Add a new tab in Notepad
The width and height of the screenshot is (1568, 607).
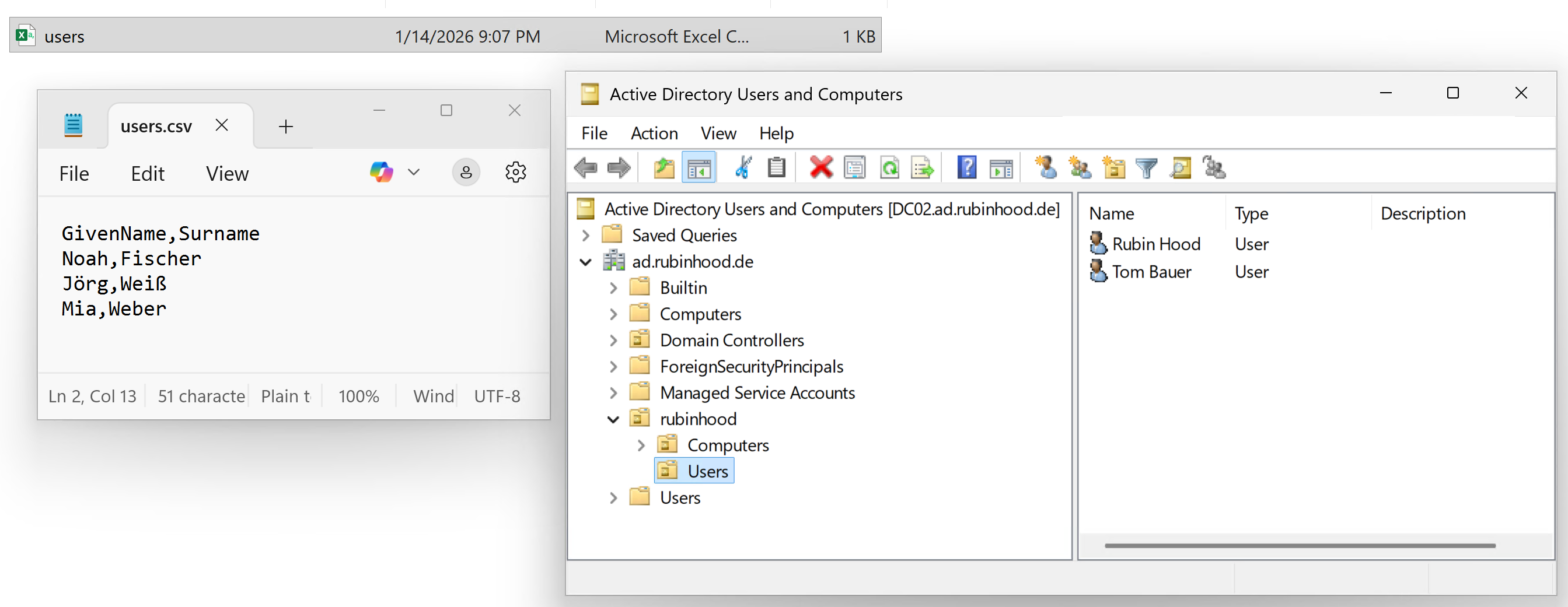click(285, 127)
